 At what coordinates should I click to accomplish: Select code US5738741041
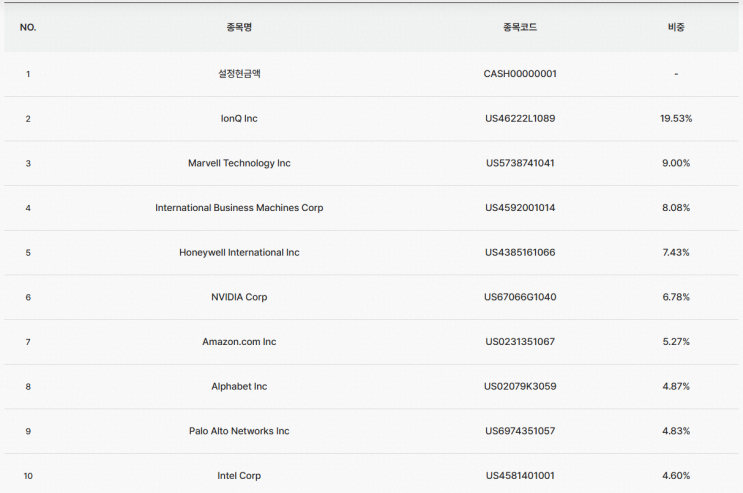(520, 163)
